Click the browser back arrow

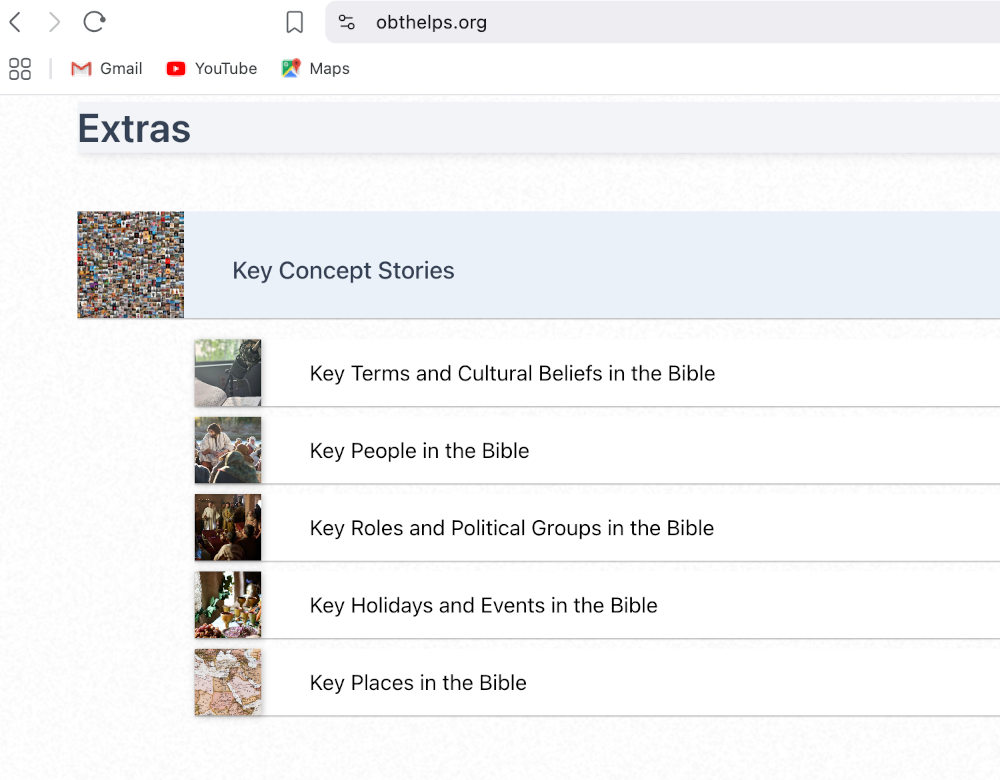click(x=15, y=22)
